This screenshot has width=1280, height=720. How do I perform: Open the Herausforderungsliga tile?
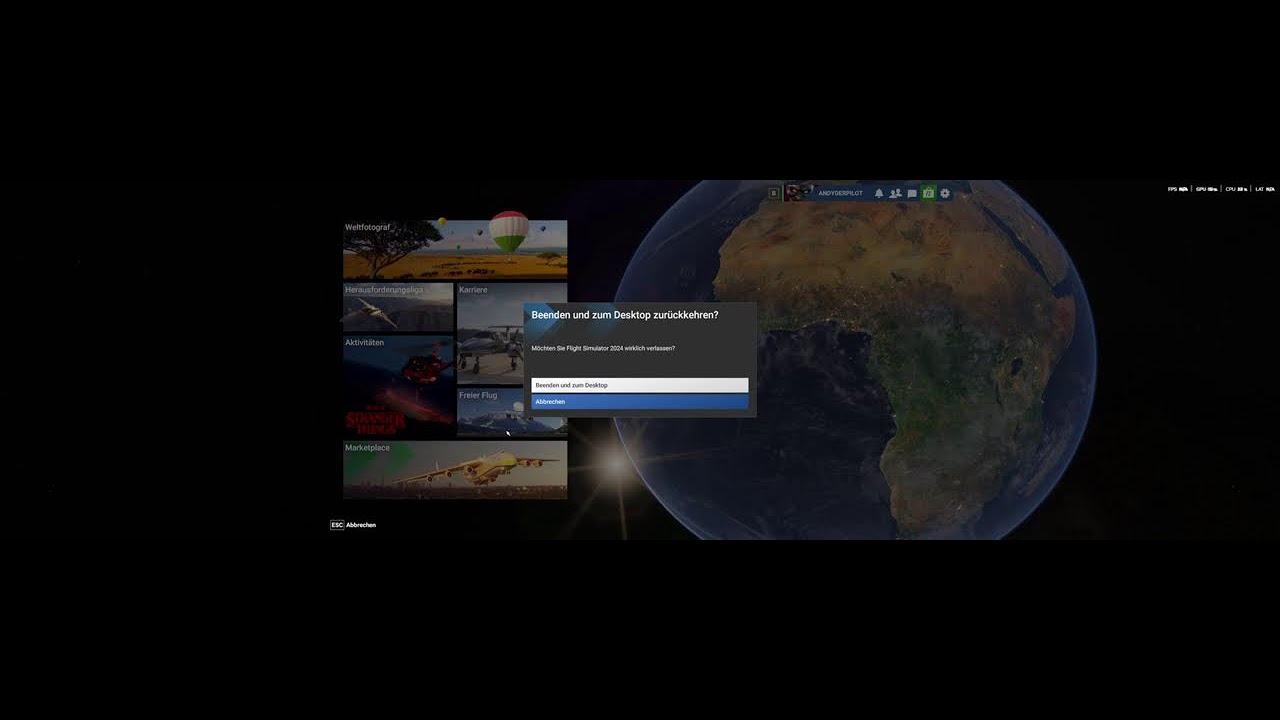[x=398, y=307]
